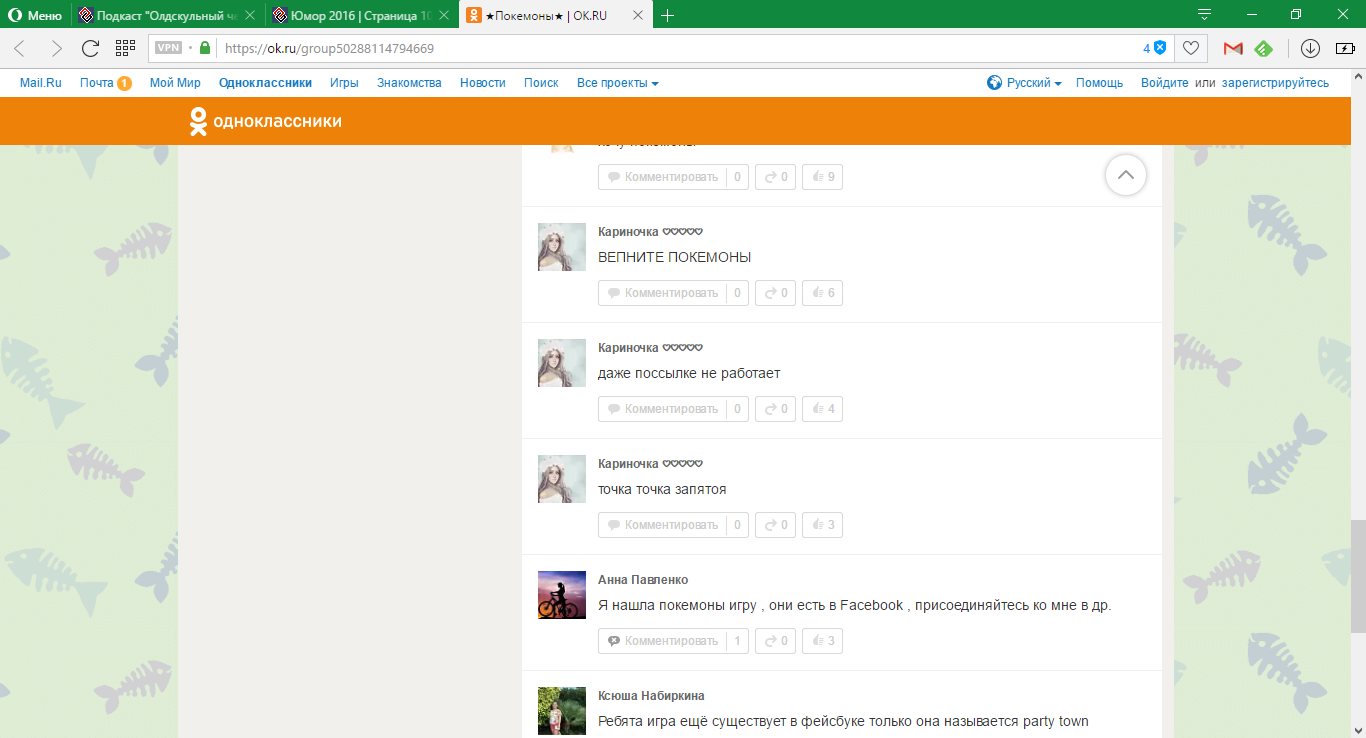The image size is (1366, 738).
Task: Open Кариночка's avatar beside "точка точка запятоя"
Action: click(x=562, y=479)
